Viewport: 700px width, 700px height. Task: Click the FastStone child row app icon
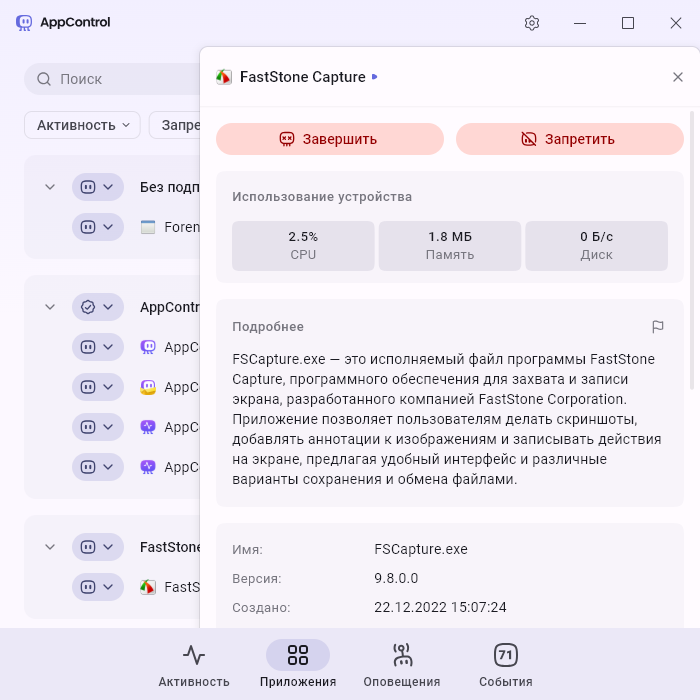coord(148,587)
